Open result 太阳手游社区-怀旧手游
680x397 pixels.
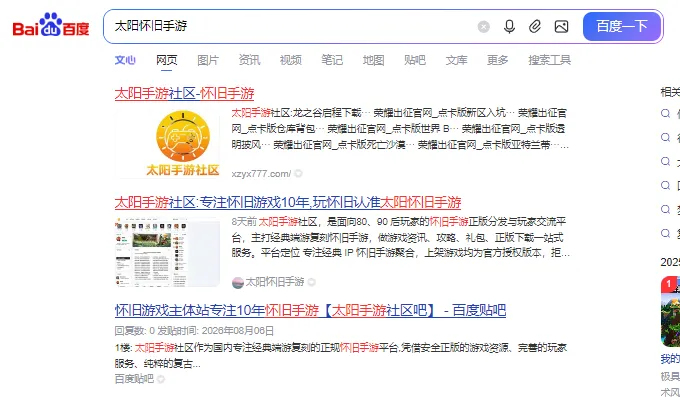tap(184, 93)
